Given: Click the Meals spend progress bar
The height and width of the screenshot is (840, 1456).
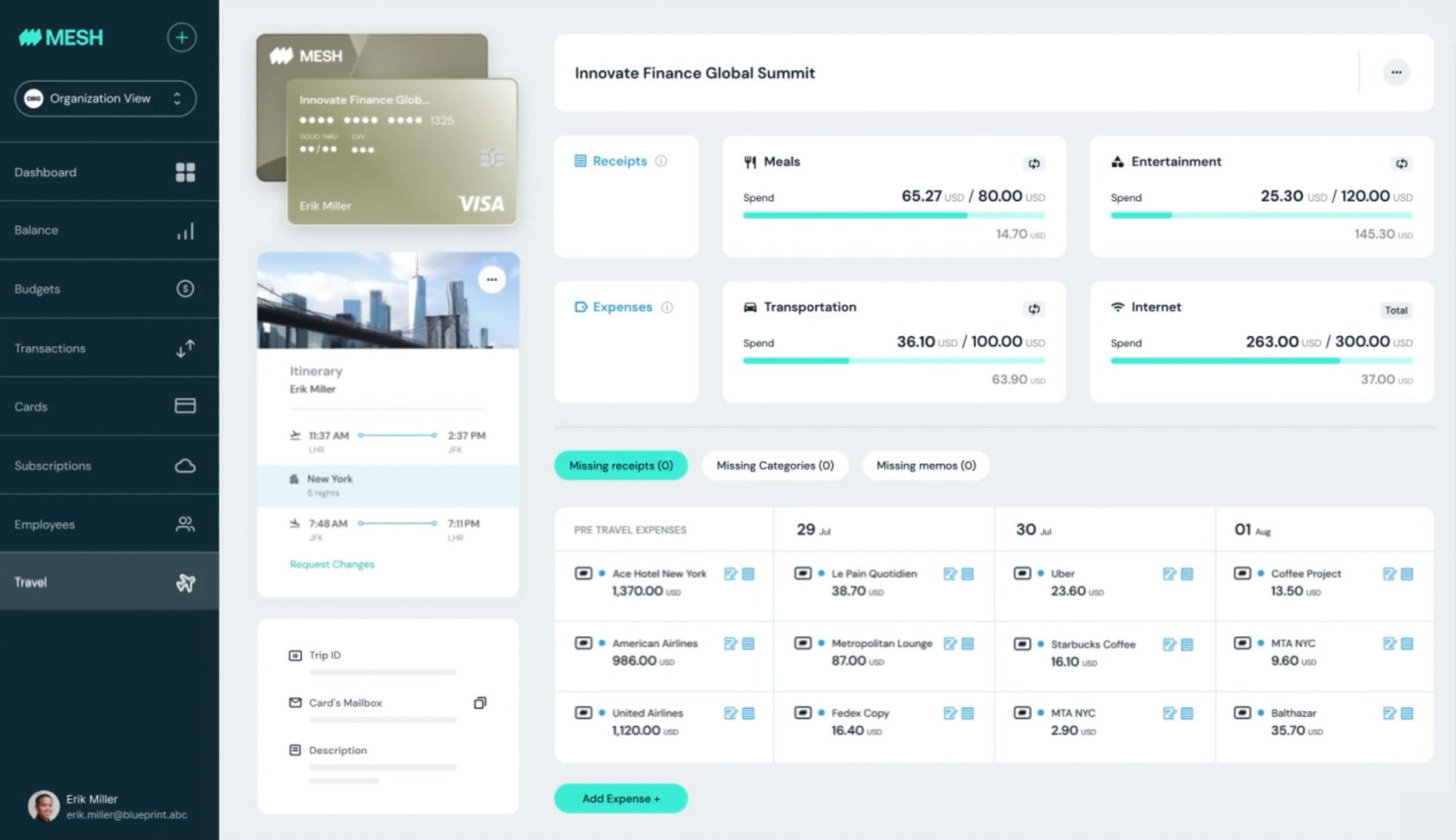Looking at the screenshot, I should [894, 215].
